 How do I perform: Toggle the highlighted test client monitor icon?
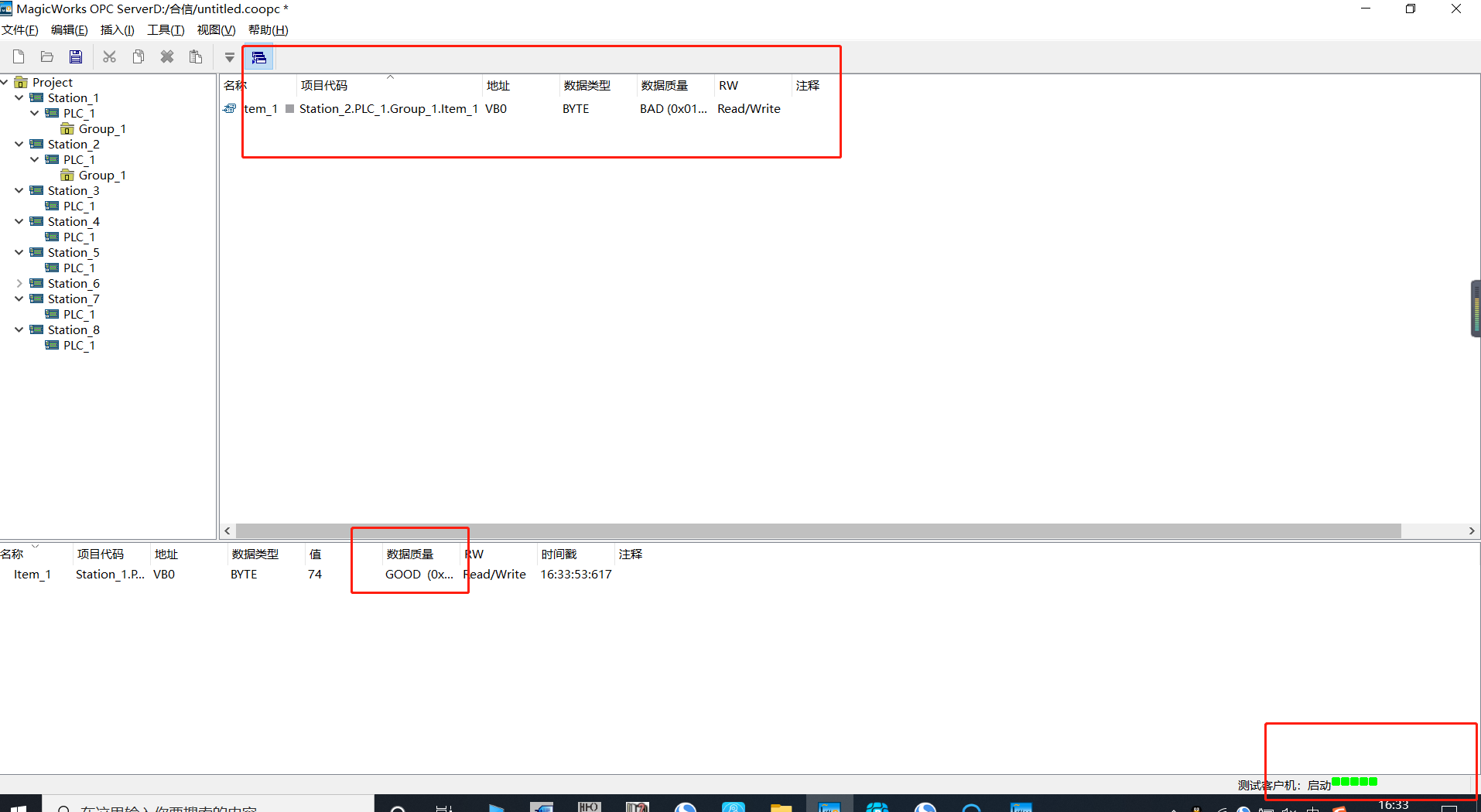click(259, 57)
